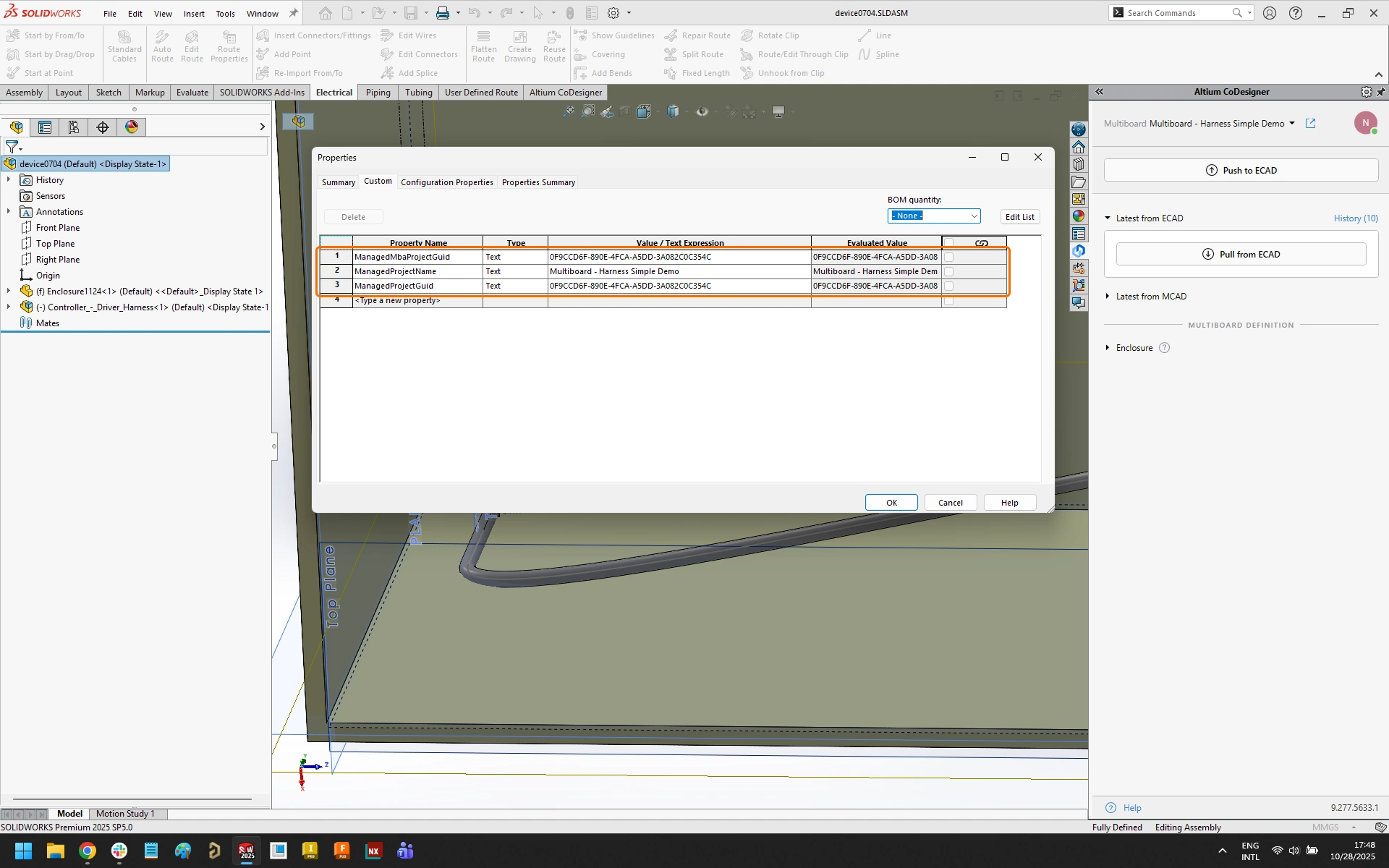Check the ManagedMbaProjectGuid link checkbox
The image size is (1389, 868).
pos(949,257)
